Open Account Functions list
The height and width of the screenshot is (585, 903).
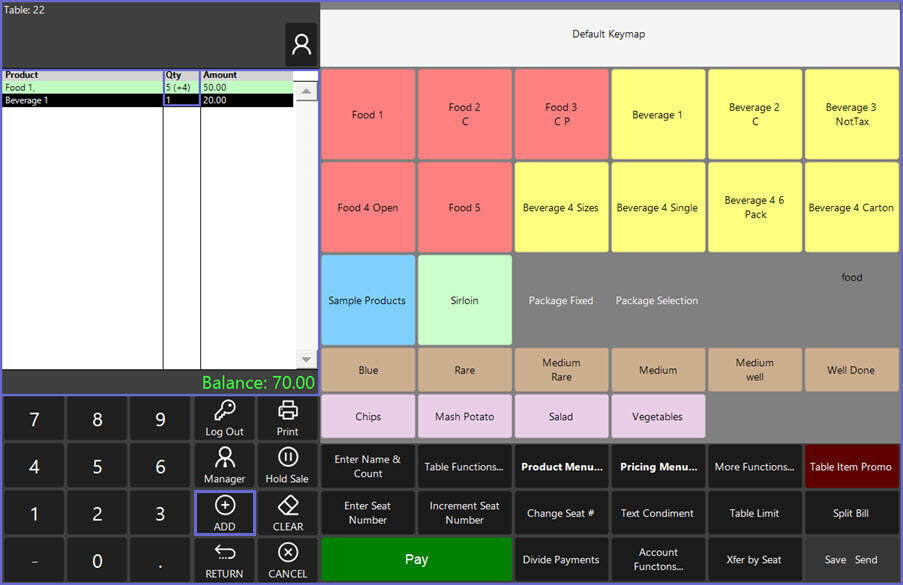(658, 560)
